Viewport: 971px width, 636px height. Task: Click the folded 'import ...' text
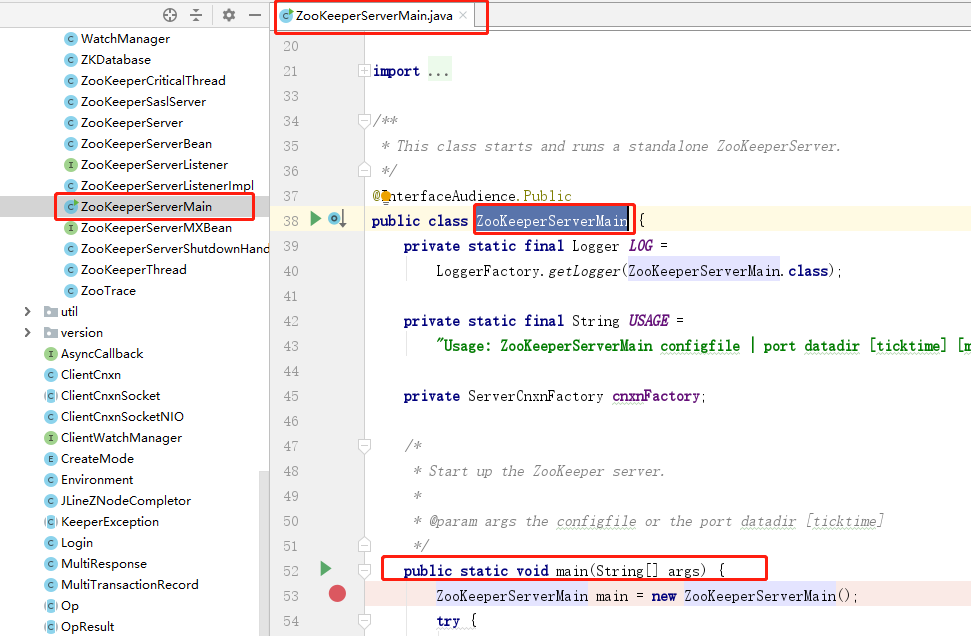(x=412, y=71)
